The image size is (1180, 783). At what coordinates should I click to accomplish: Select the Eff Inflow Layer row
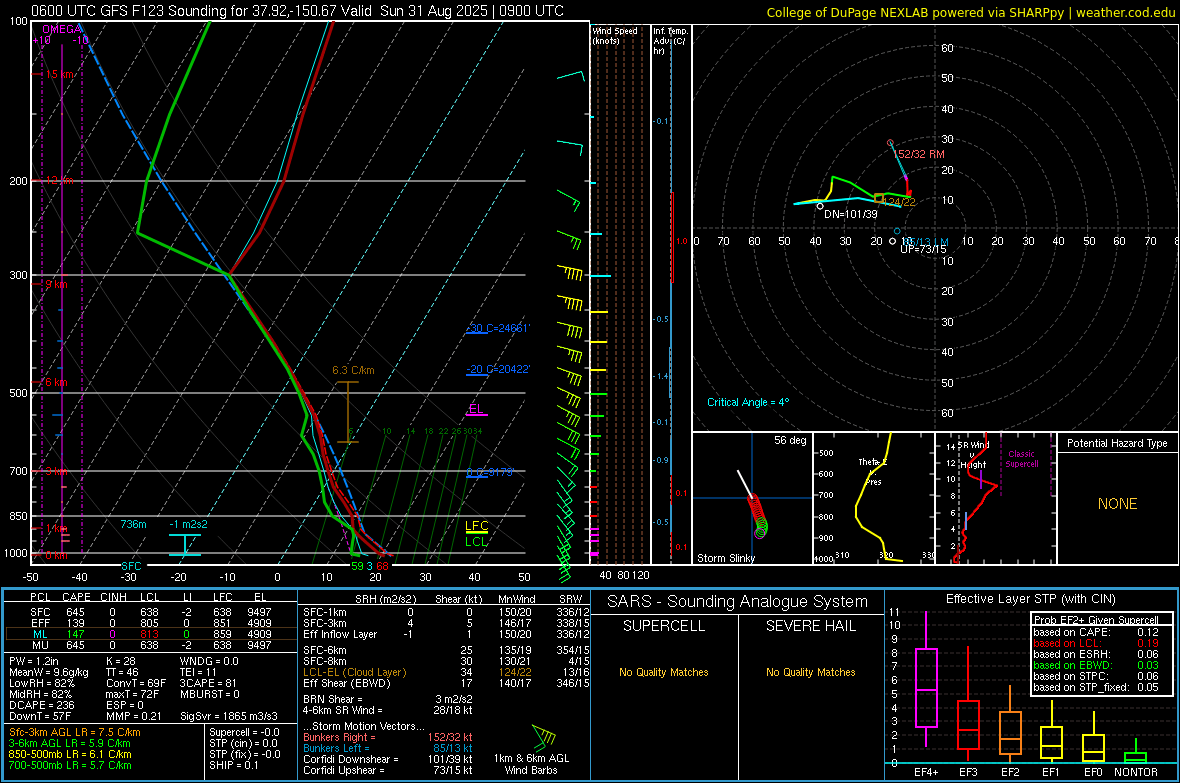(446, 634)
